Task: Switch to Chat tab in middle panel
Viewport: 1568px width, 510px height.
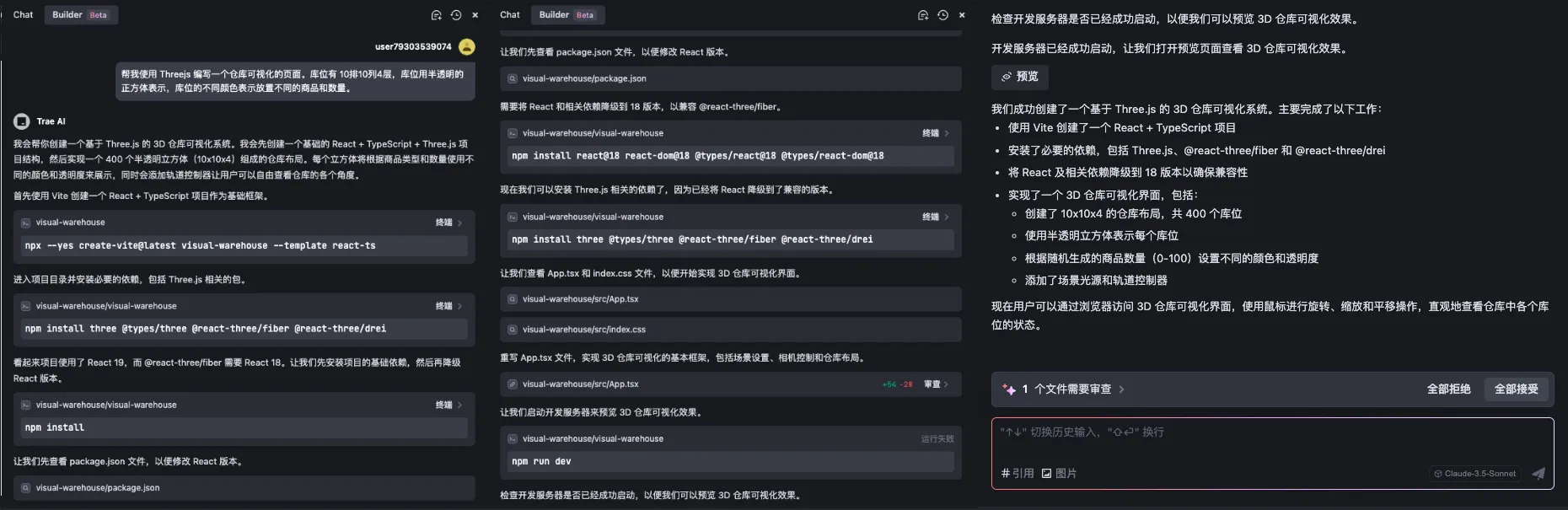Action: [x=509, y=15]
